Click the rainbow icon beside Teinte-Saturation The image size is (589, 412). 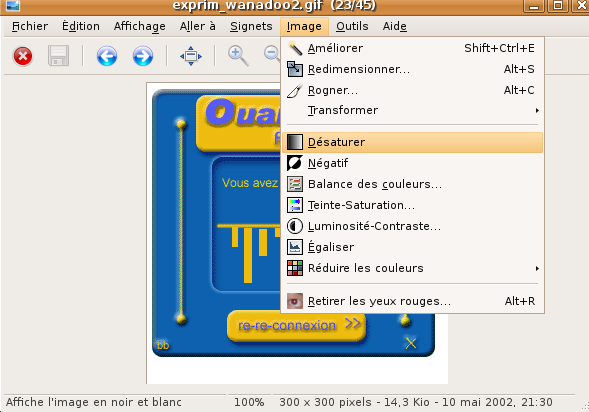pyautogui.click(x=295, y=205)
